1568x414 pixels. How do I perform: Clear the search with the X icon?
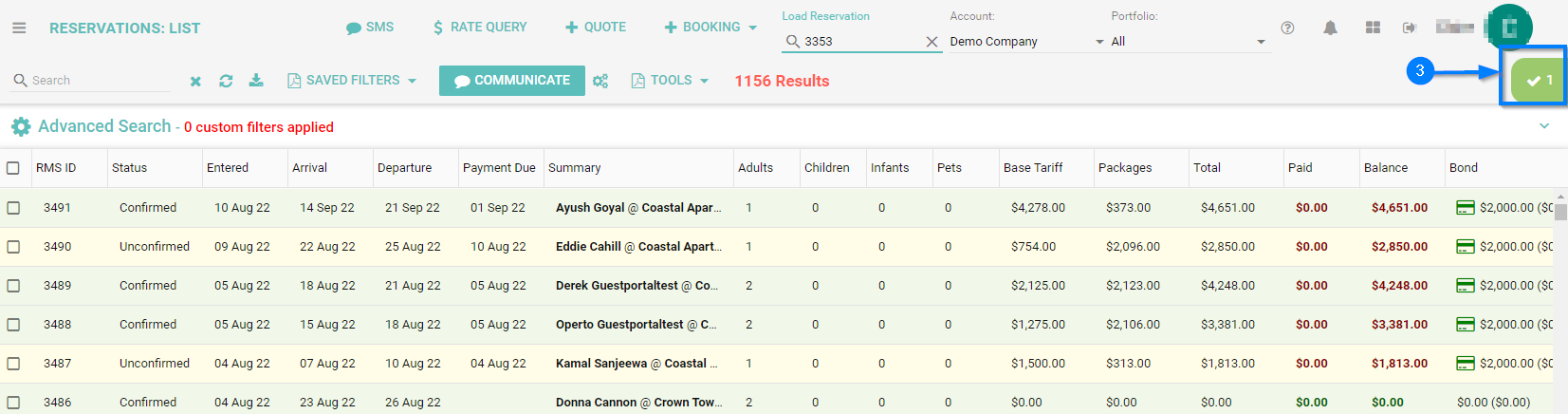click(x=195, y=82)
